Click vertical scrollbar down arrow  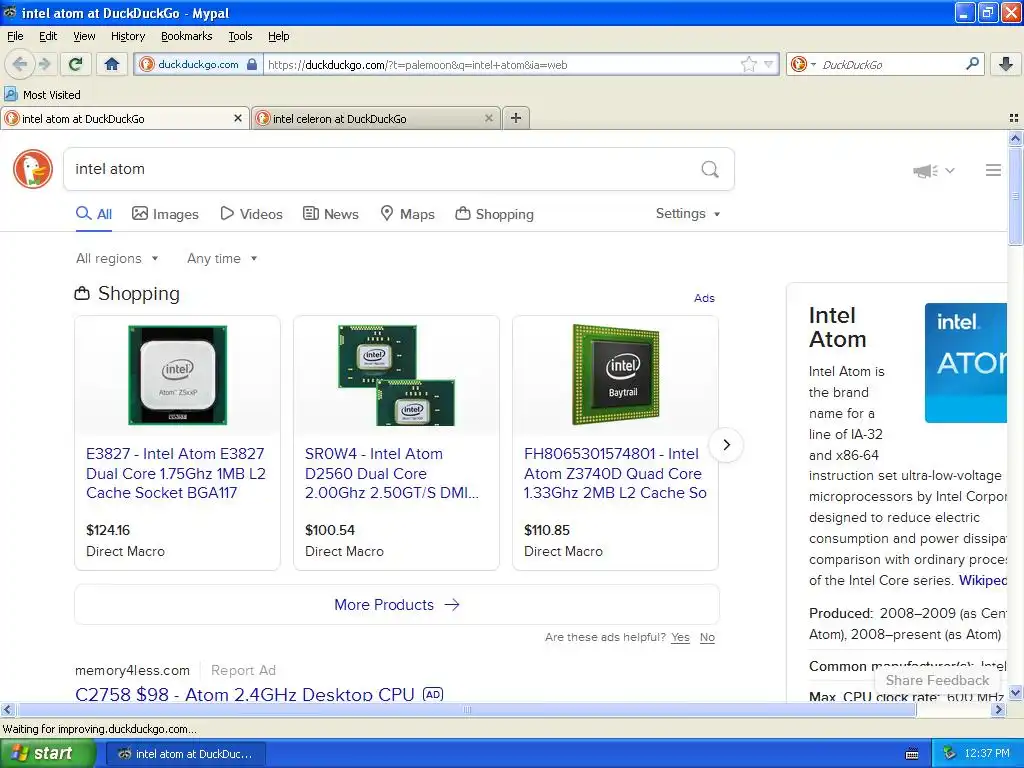pos(1015,694)
